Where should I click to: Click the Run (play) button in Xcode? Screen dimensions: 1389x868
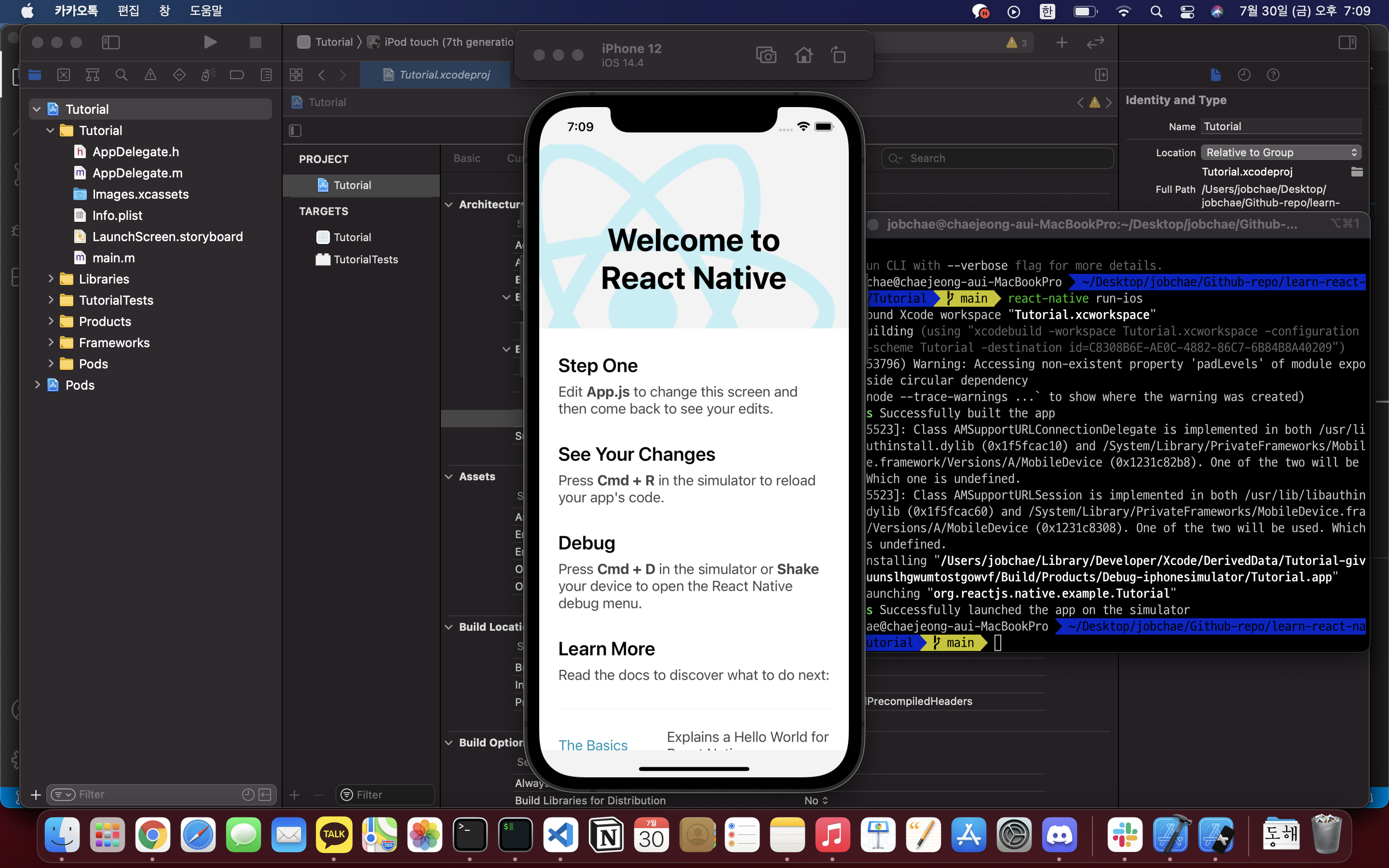pyautogui.click(x=210, y=42)
